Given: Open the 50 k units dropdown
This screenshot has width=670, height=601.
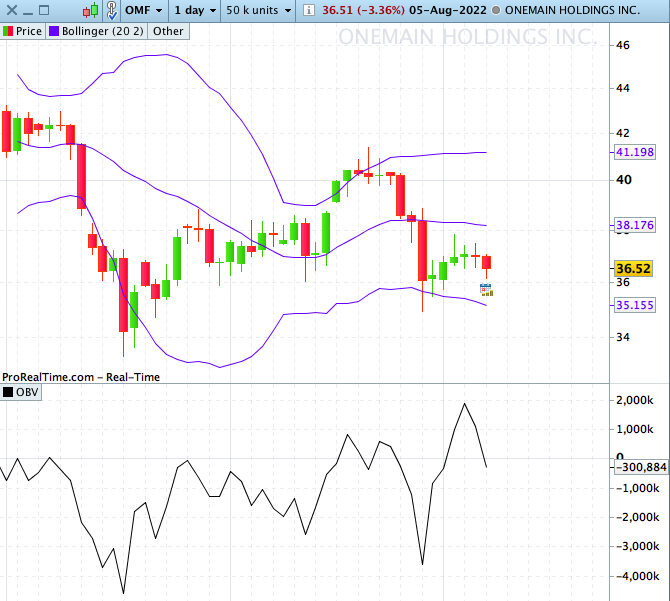Looking at the screenshot, I should (x=259, y=10).
